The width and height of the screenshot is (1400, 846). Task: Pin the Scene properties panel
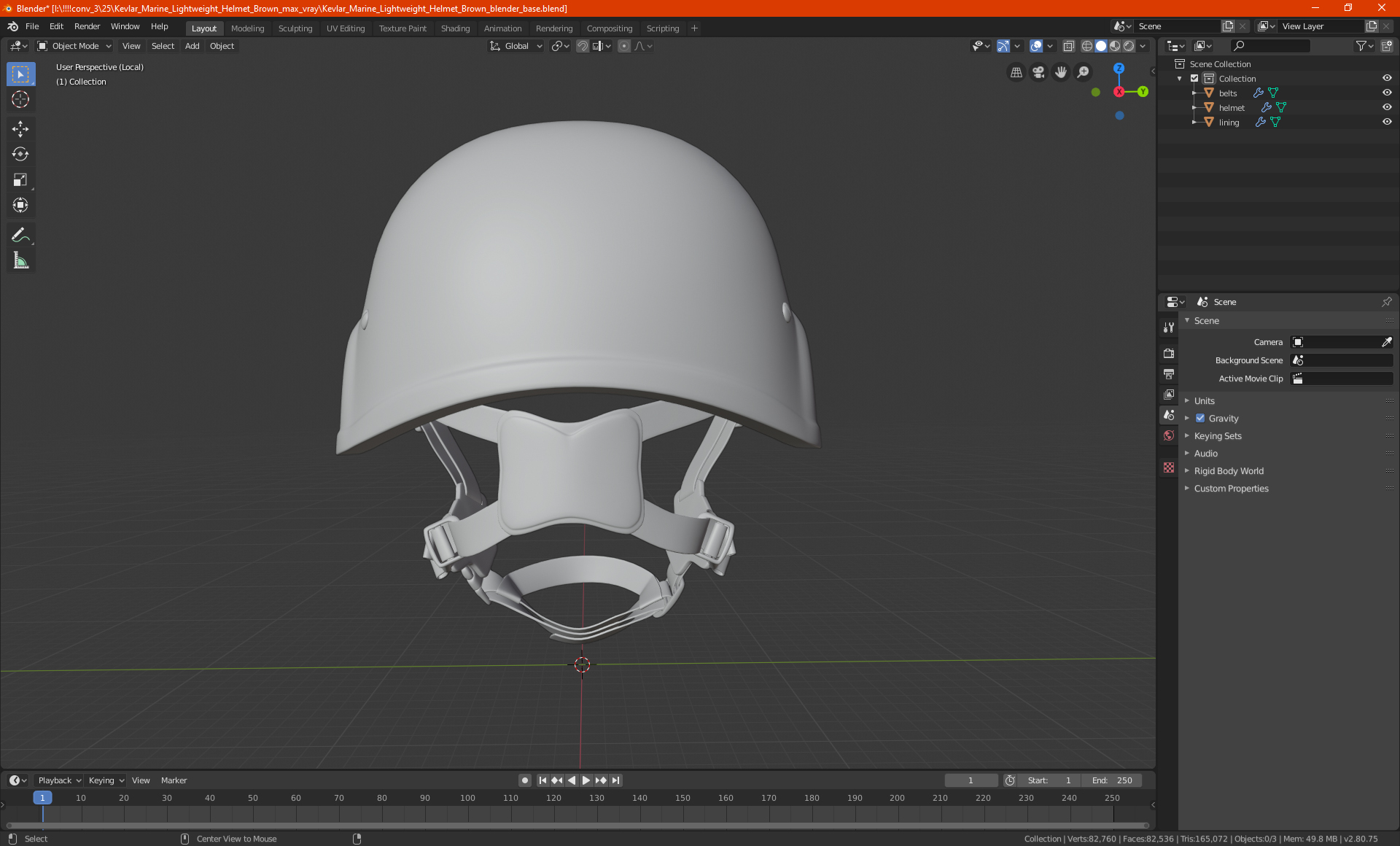coord(1386,302)
